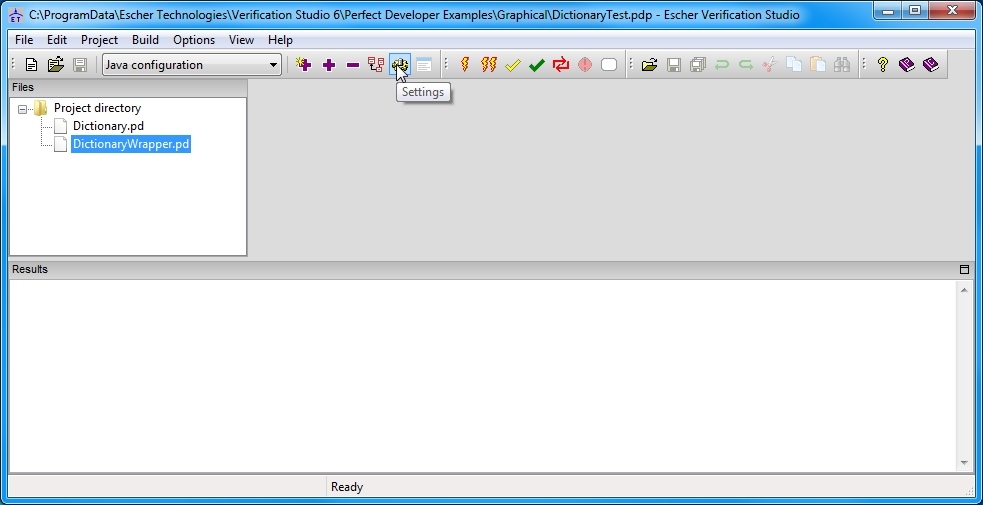Viewport: 983px width, 505px height.
Task: Click the grayed scissors cut icon
Action: (x=770, y=65)
